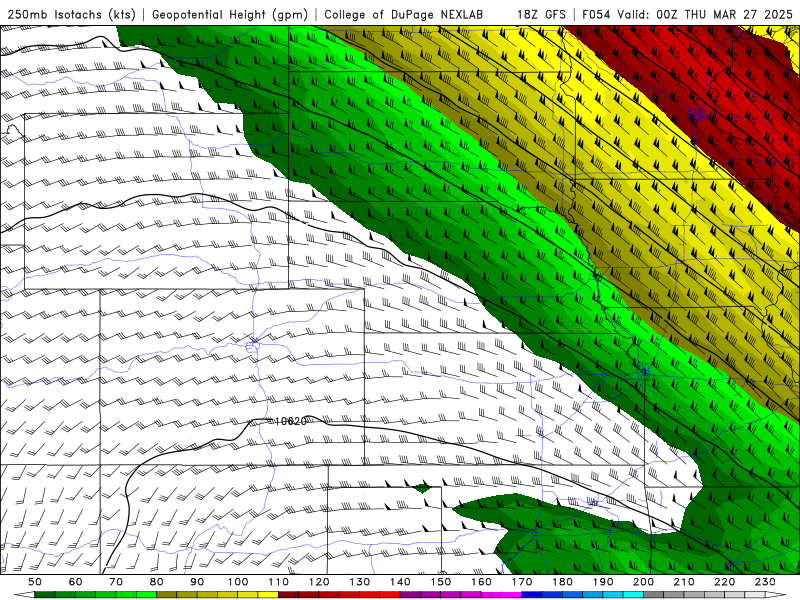The width and height of the screenshot is (800, 600).
Task: Click the legend value '190'
Action: click(604, 582)
